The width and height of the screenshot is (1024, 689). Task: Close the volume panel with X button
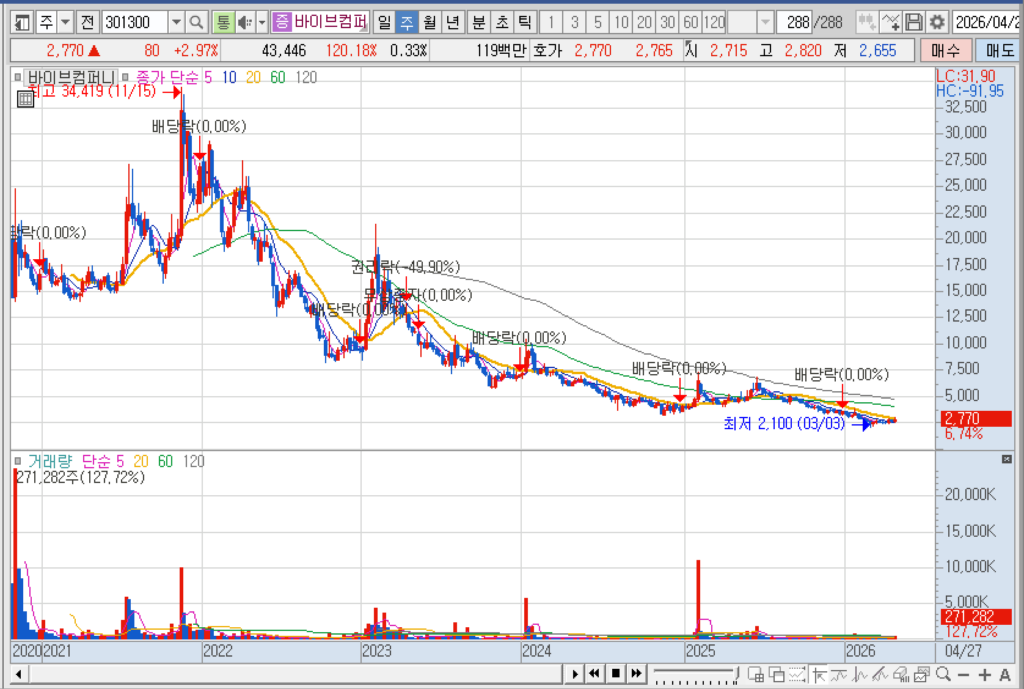(x=1006, y=460)
